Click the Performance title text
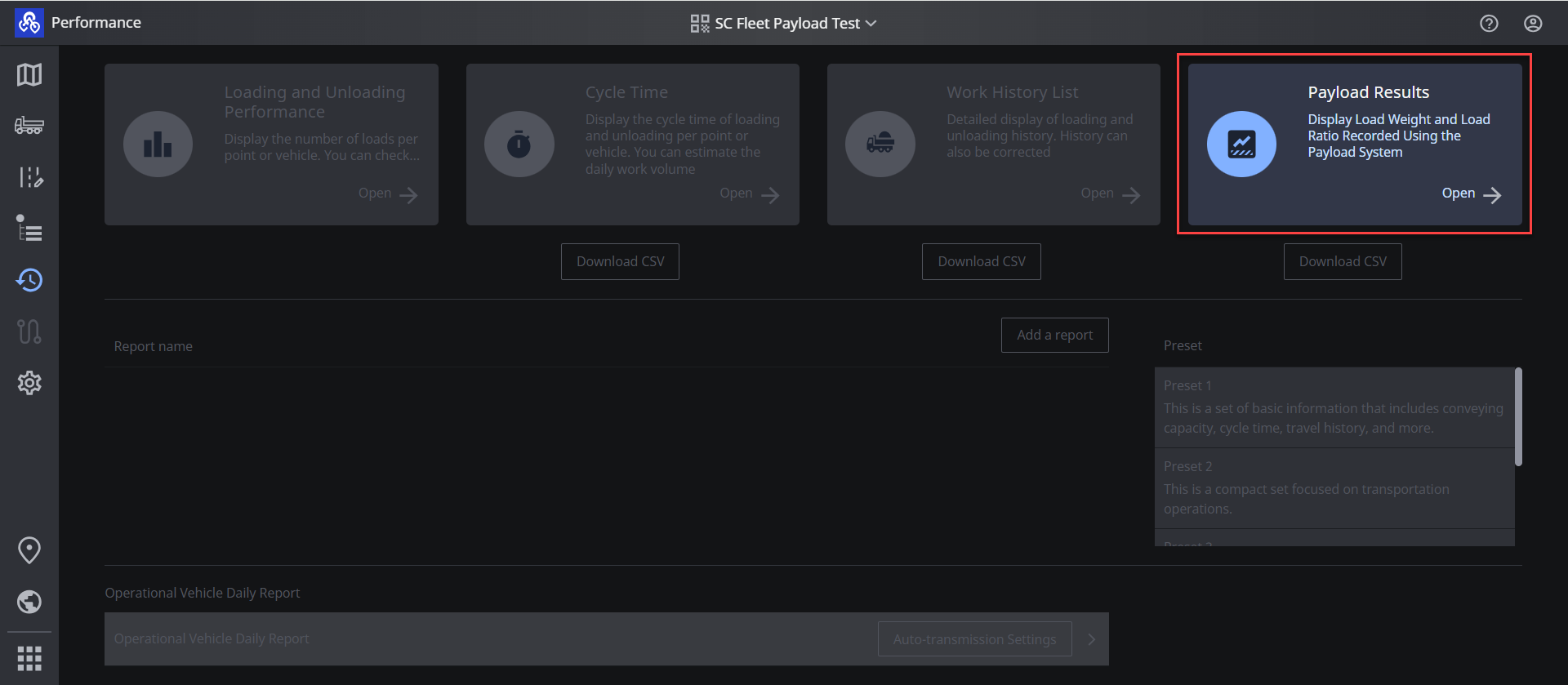This screenshot has height=685, width=1568. (96, 22)
